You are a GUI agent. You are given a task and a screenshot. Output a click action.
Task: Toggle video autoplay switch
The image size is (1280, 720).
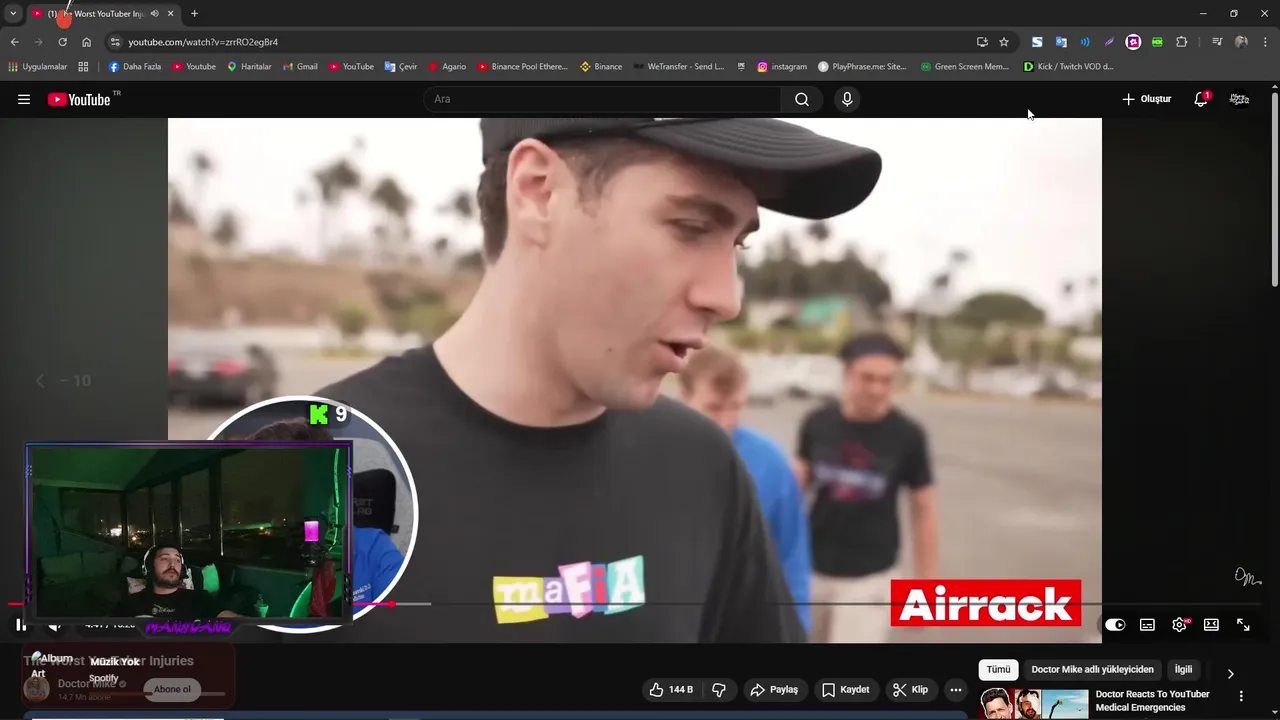coord(1115,625)
